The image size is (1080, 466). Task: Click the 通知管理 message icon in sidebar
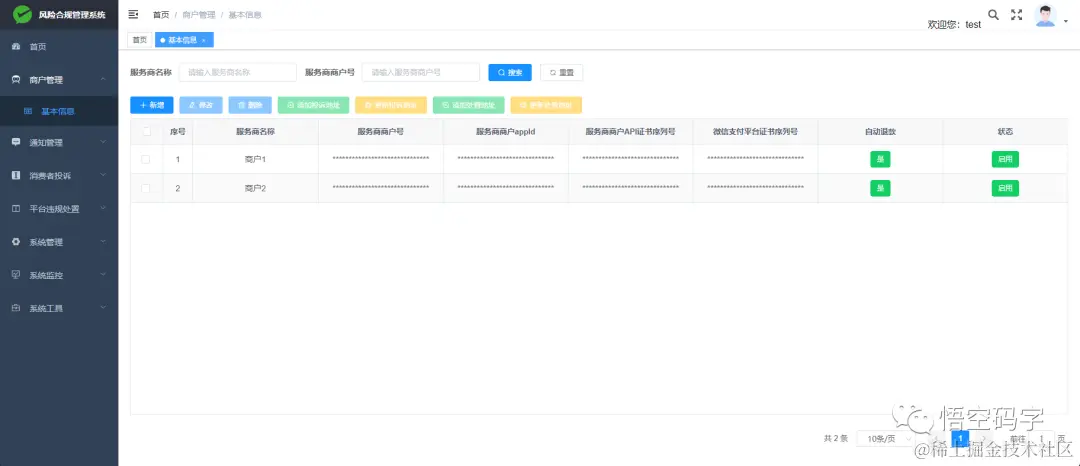(x=16, y=142)
